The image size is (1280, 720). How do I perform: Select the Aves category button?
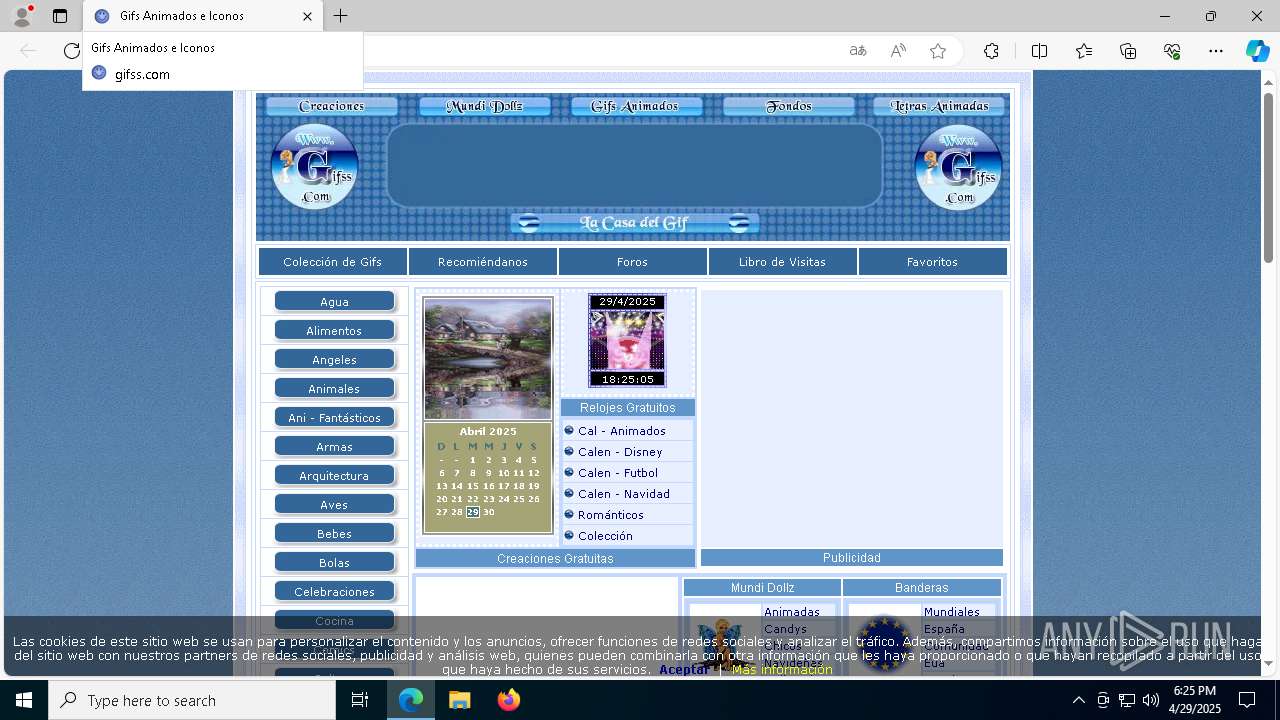334,505
